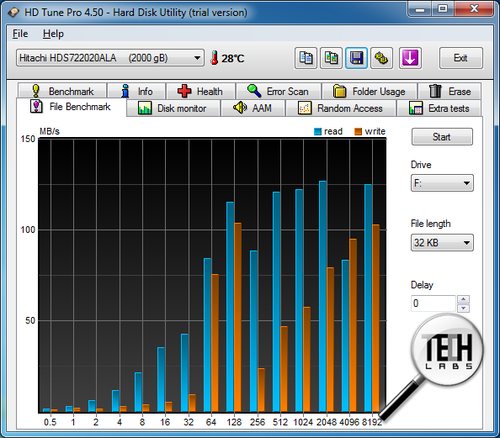500x438 pixels.
Task: Open the options gears icon
Action: pyautogui.click(x=382, y=58)
